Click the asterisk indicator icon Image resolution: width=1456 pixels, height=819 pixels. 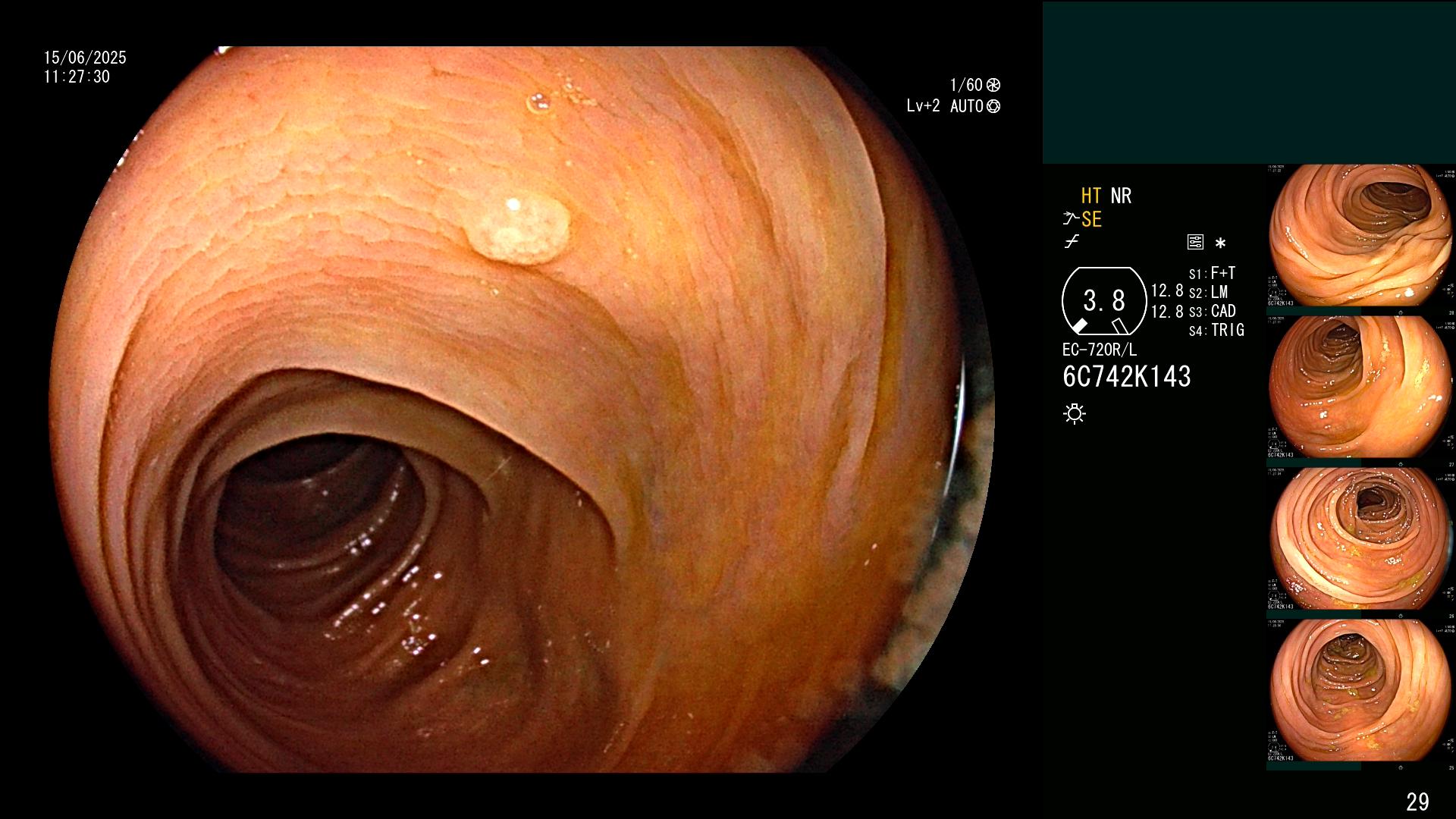[x=1220, y=243]
